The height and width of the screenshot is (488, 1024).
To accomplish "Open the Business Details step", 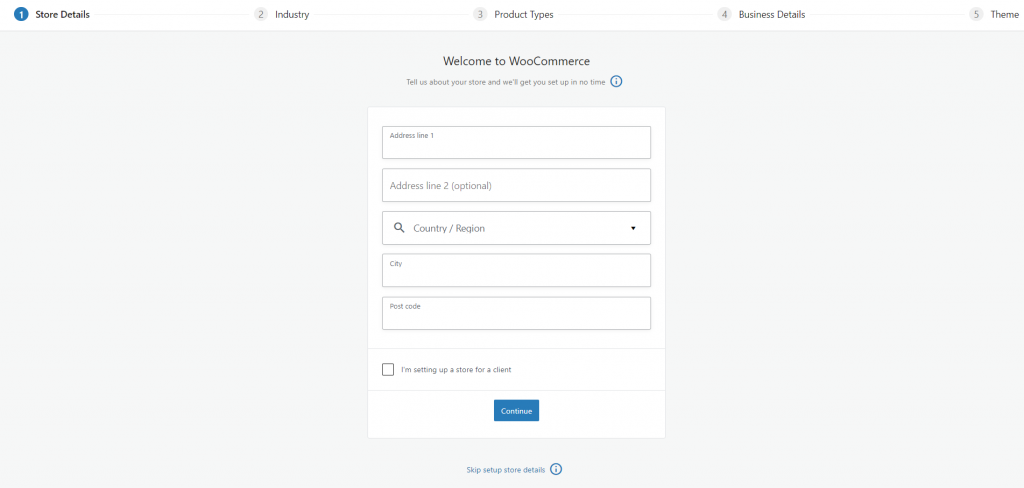I will (x=771, y=15).
